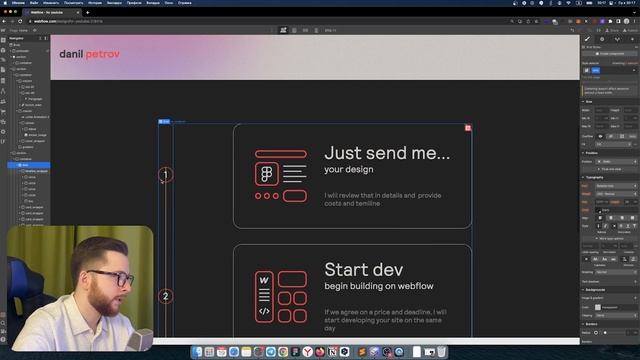The height and width of the screenshot is (360, 640).
Task: Open the style selector dropdown arrow
Action: pos(634,70)
